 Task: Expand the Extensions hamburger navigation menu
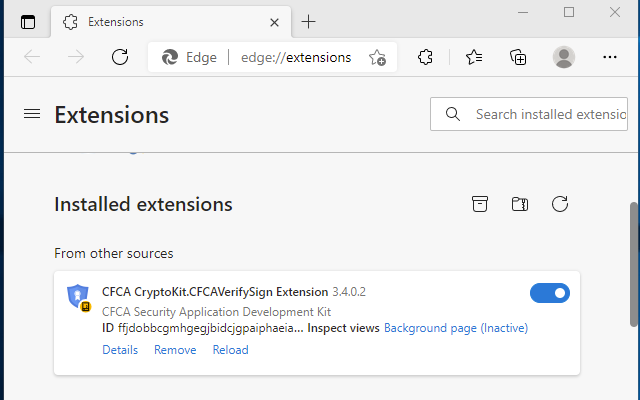point(32,114)
